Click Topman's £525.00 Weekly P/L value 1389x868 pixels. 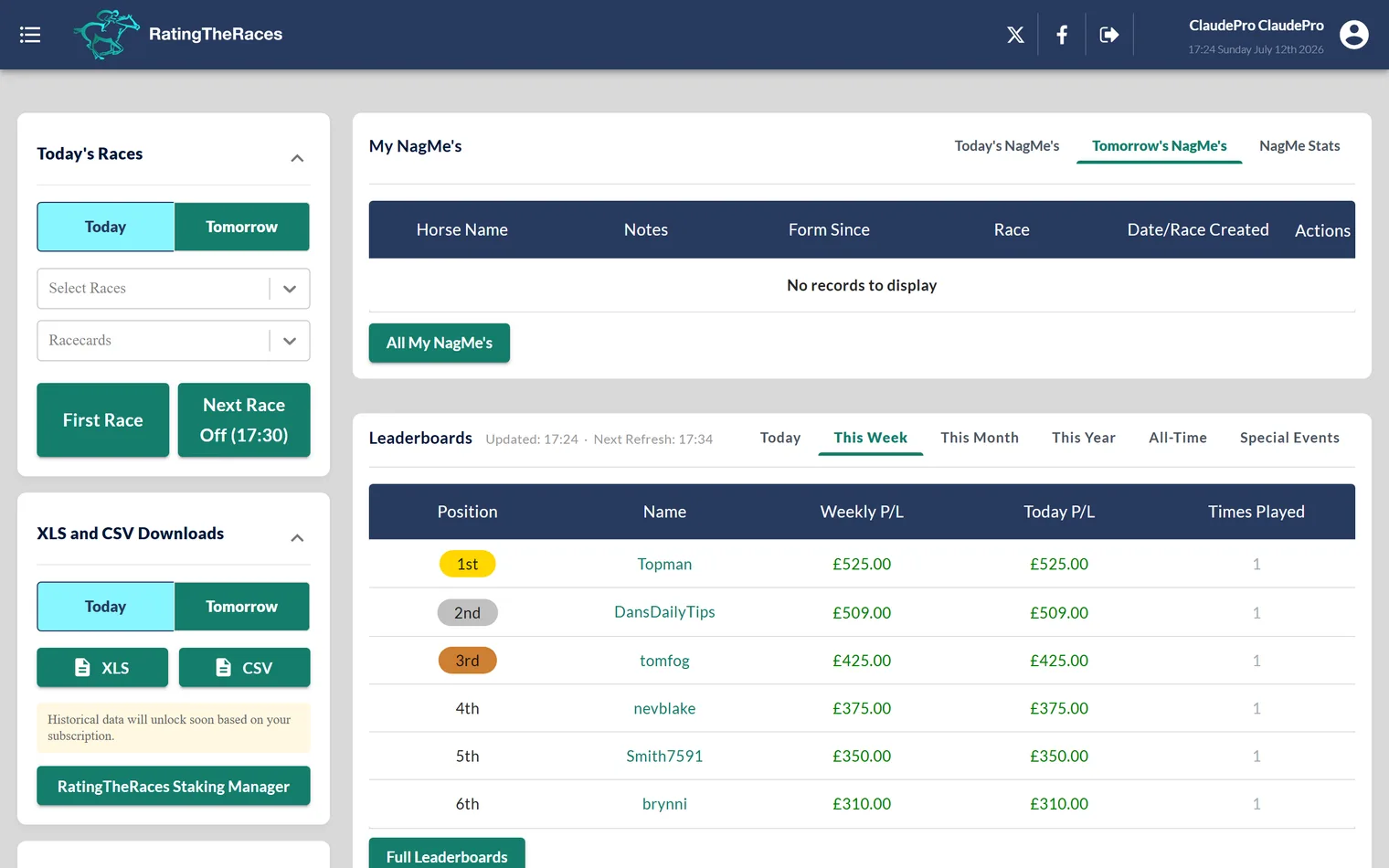[862, 565]
